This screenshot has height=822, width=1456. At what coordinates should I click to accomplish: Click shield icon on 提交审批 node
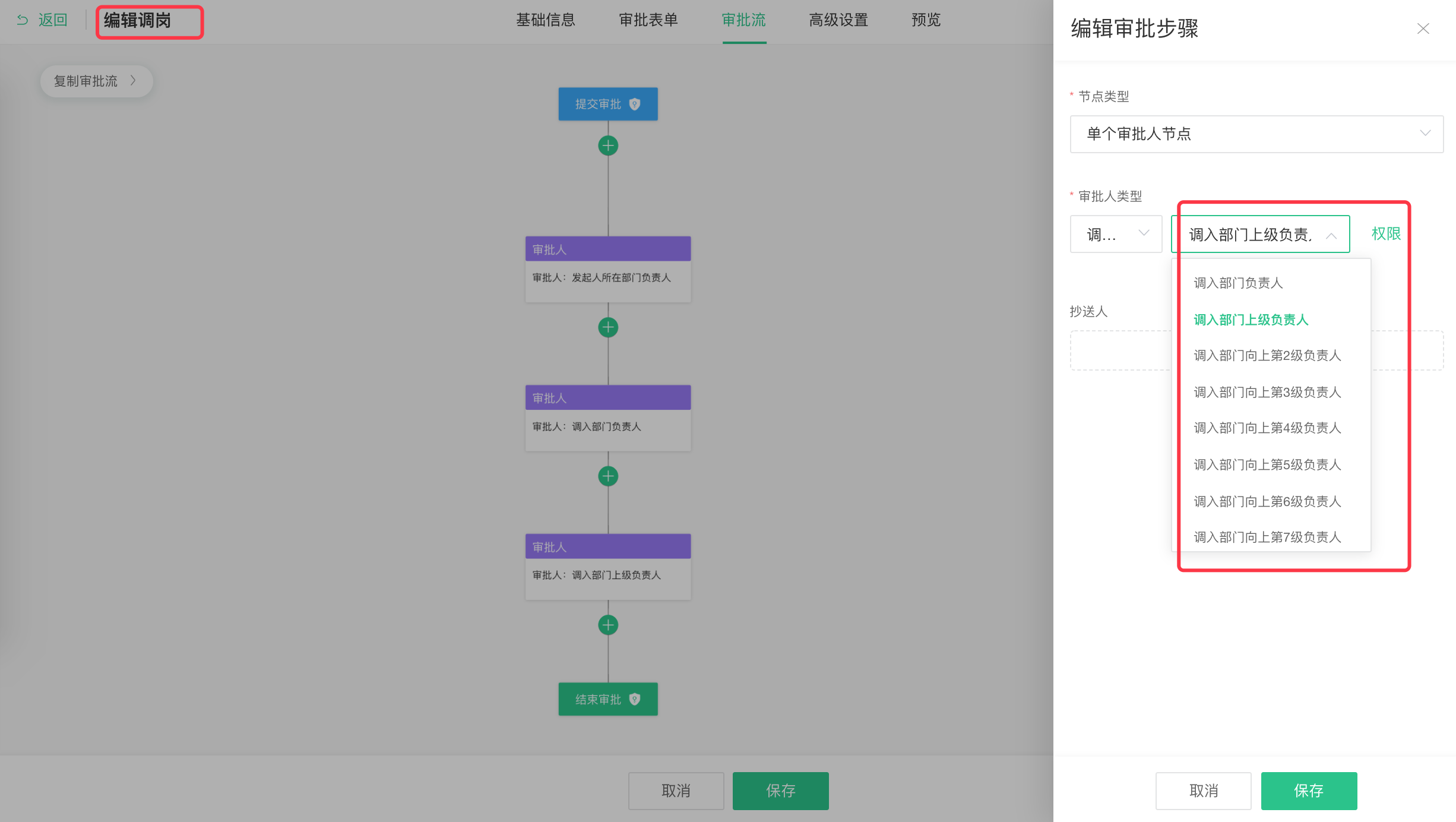coord(635,104)
